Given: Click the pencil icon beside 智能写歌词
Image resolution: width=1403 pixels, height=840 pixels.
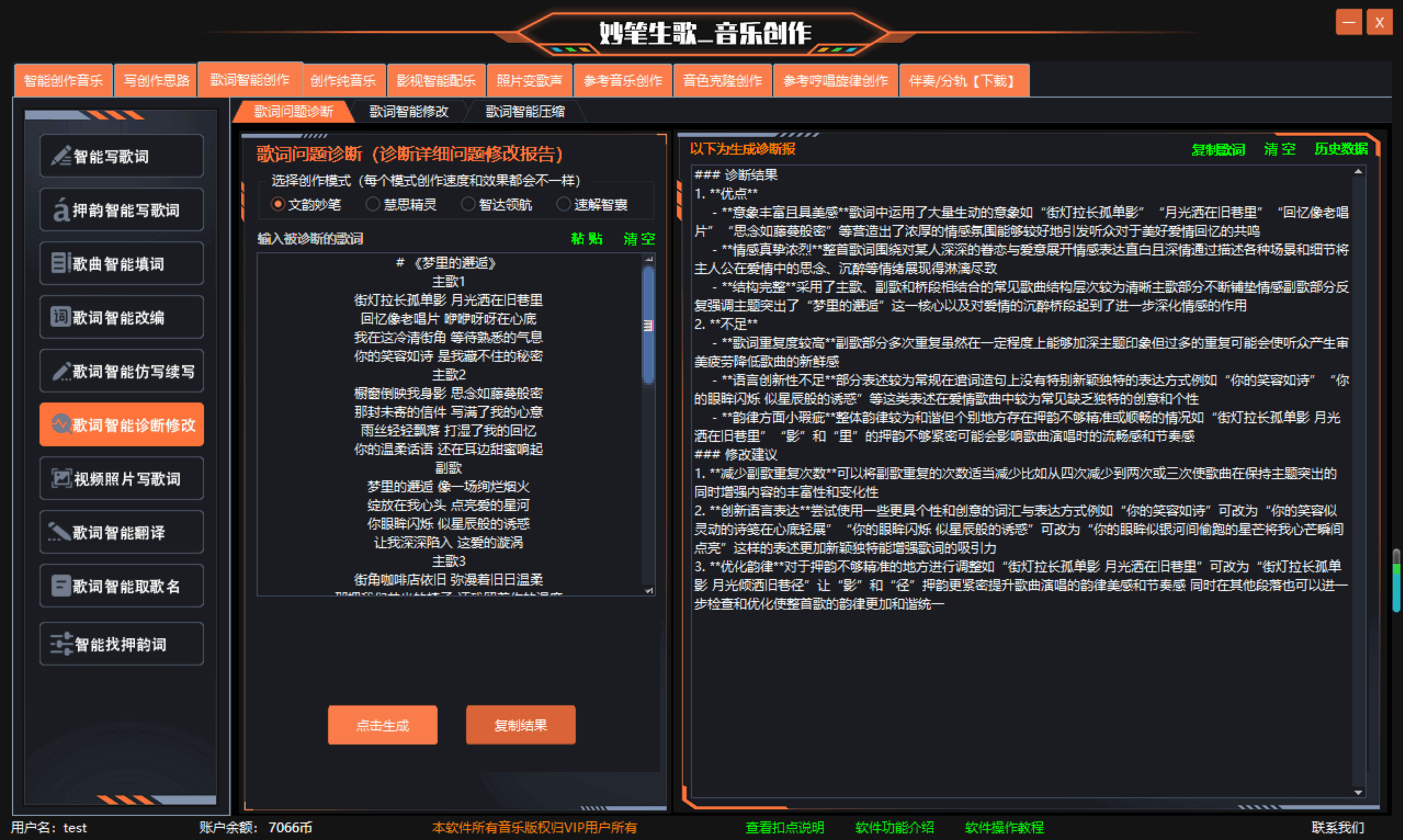Looking at the screenshot, I should coord(61,156).
